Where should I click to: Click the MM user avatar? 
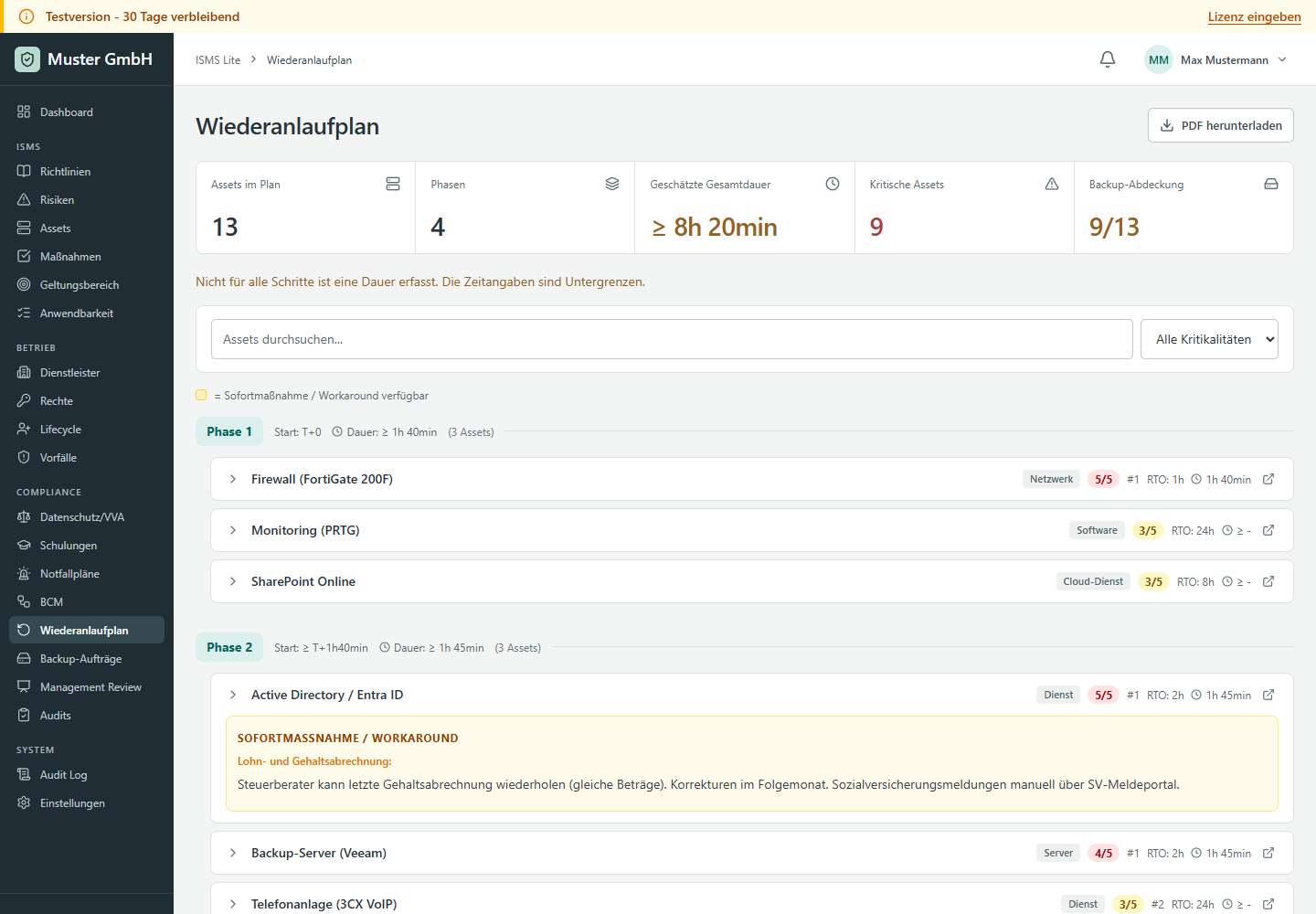[x=1159, y=59]
